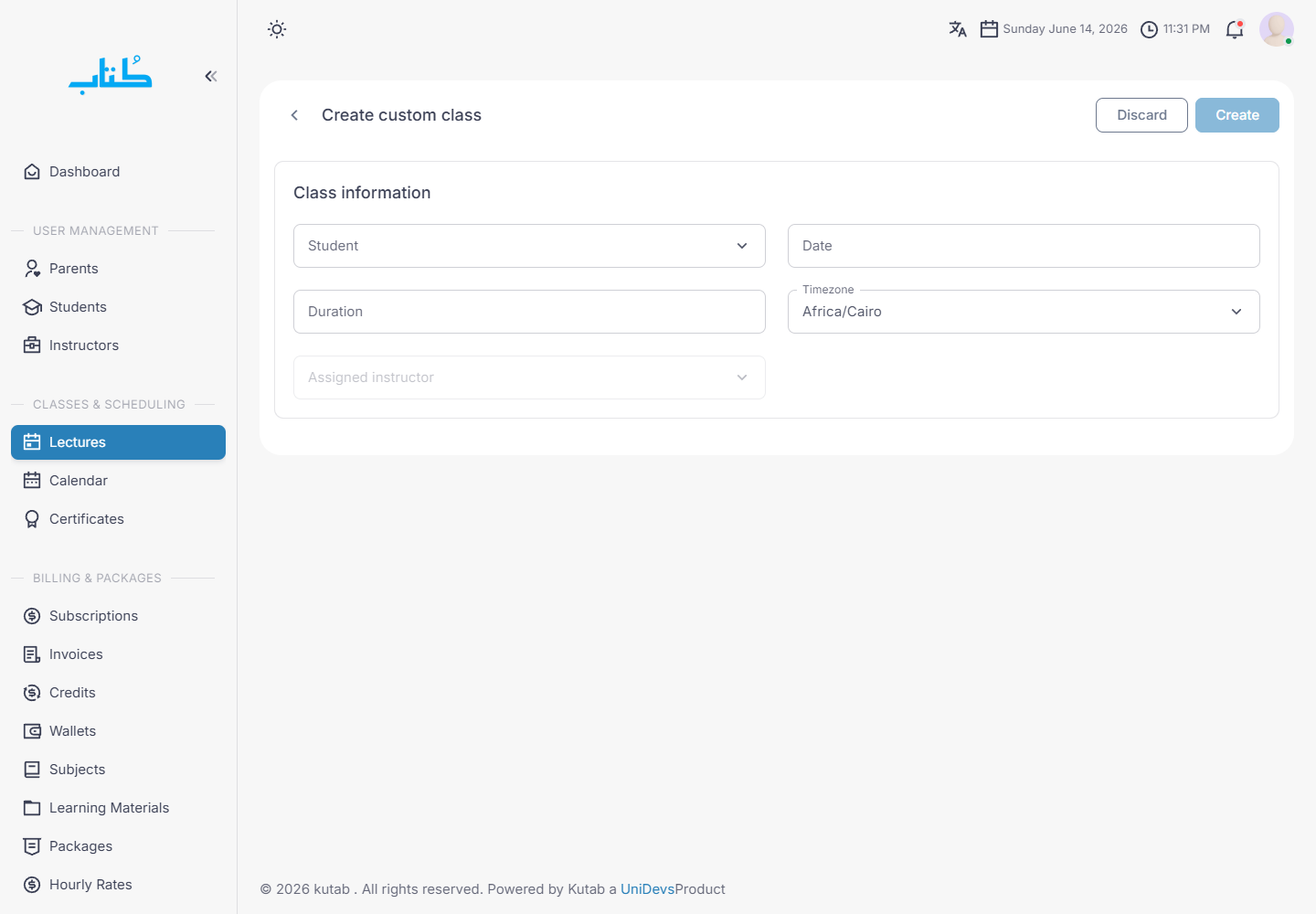Click the Kutab logo
Image resolution: width=1316 pixels, height=914 pixels.
111,75
